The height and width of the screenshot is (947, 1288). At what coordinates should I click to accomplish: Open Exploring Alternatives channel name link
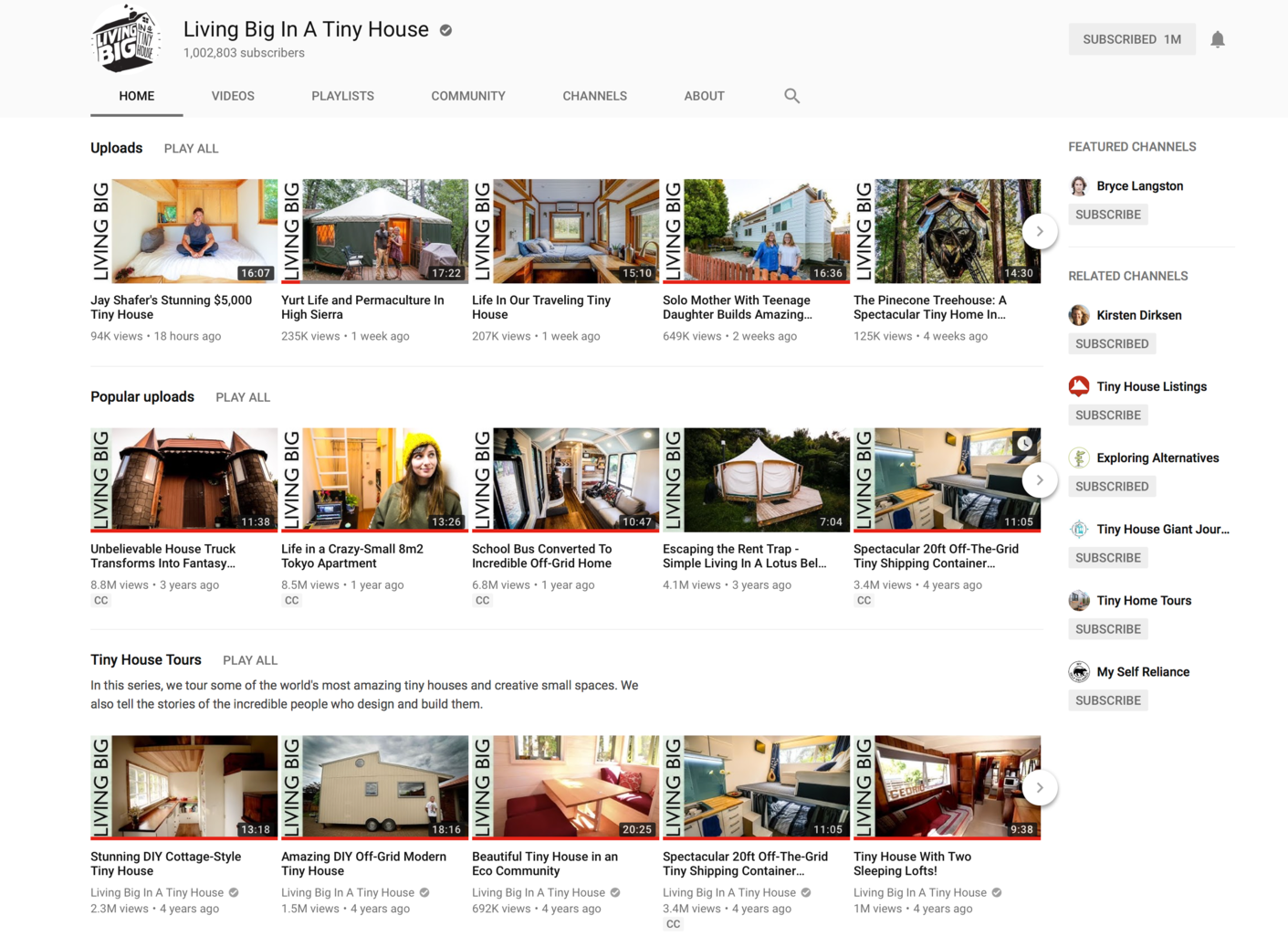click(1157, 458)
